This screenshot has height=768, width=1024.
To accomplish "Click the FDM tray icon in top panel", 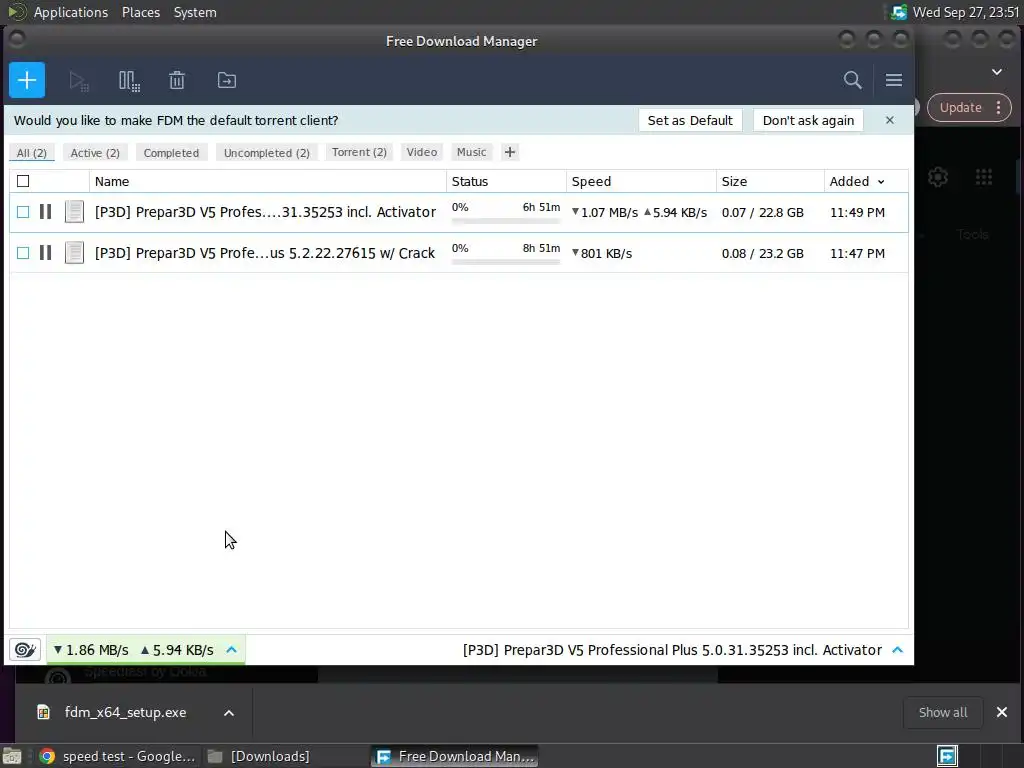I will click(899, 12).
